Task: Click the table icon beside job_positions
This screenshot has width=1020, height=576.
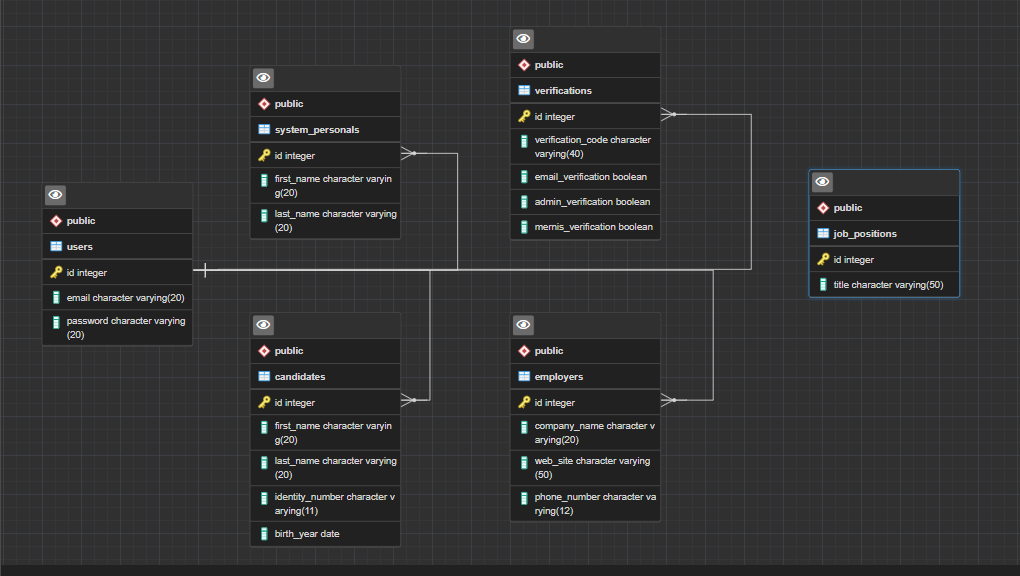Action: (x=823, y=234)
